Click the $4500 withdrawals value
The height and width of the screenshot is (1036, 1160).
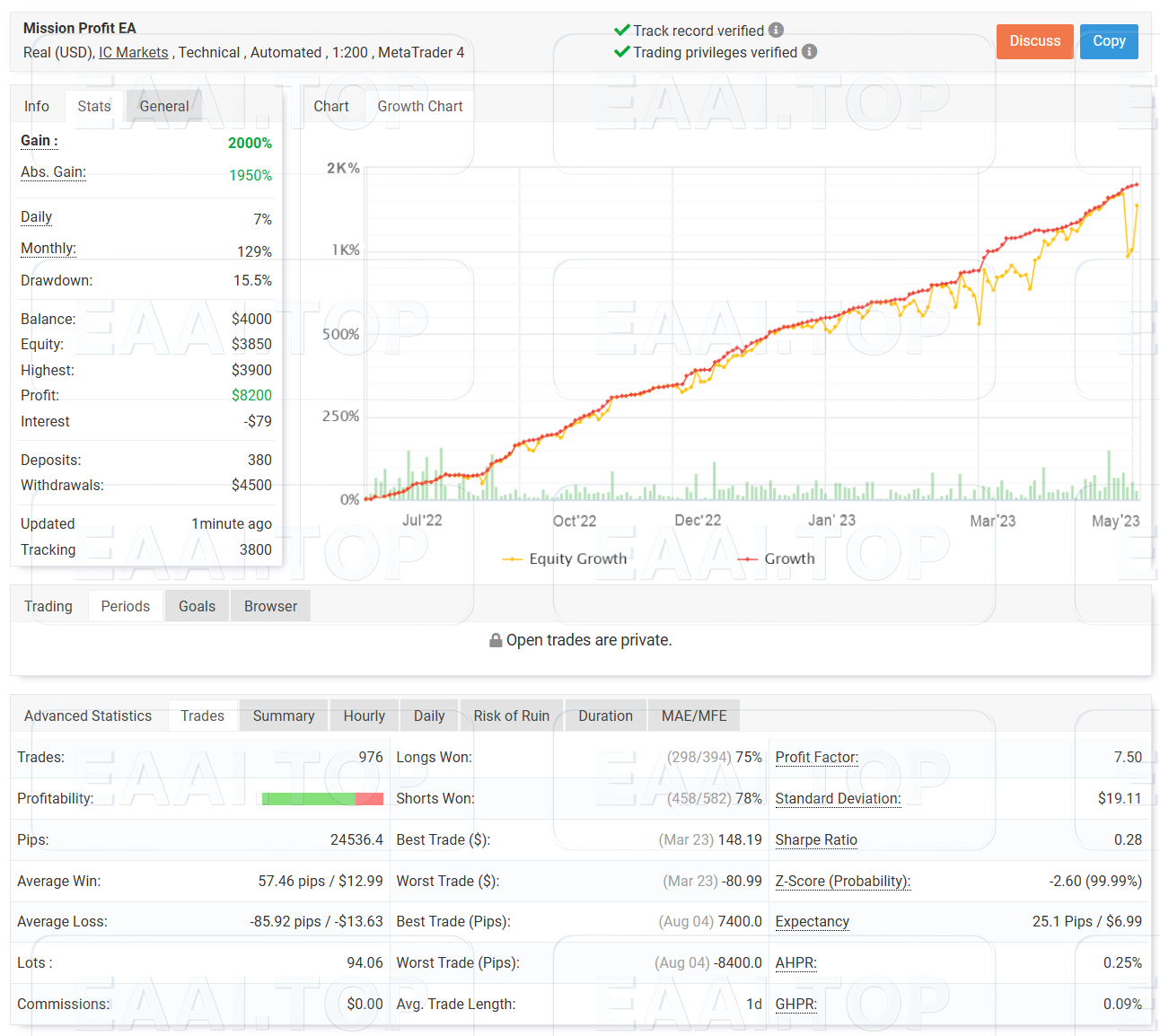point(251,486)
